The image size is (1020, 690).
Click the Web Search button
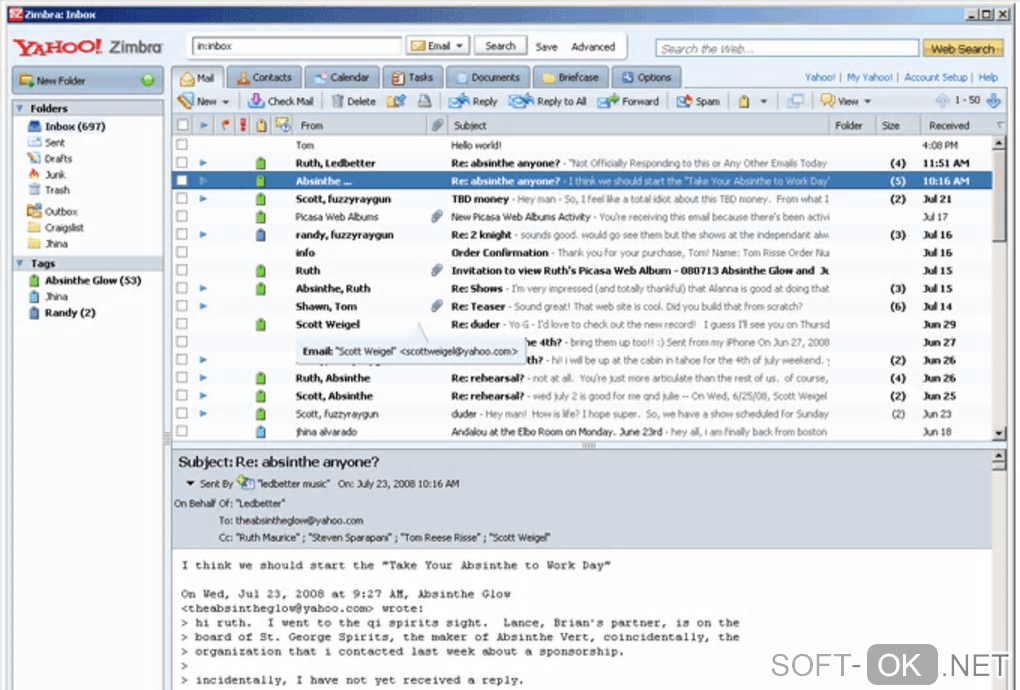(x=962, y=49)
